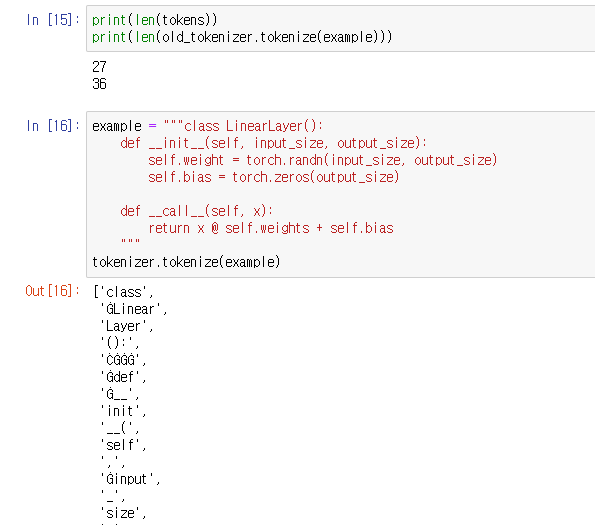Viewport: 595px width, 525px height.
Task: Click the def __call__(self, x) line
Action: (x=197, y=211)
